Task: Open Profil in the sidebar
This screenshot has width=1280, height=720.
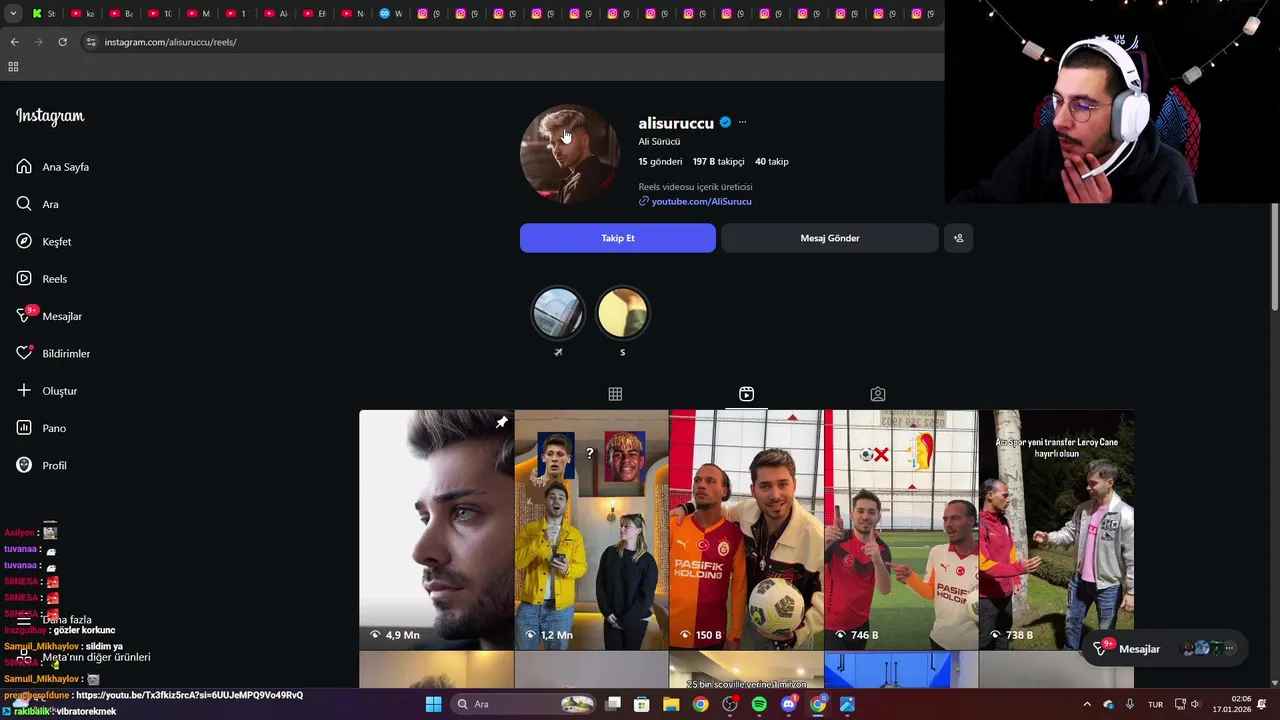Action: (x=42, y=465)
